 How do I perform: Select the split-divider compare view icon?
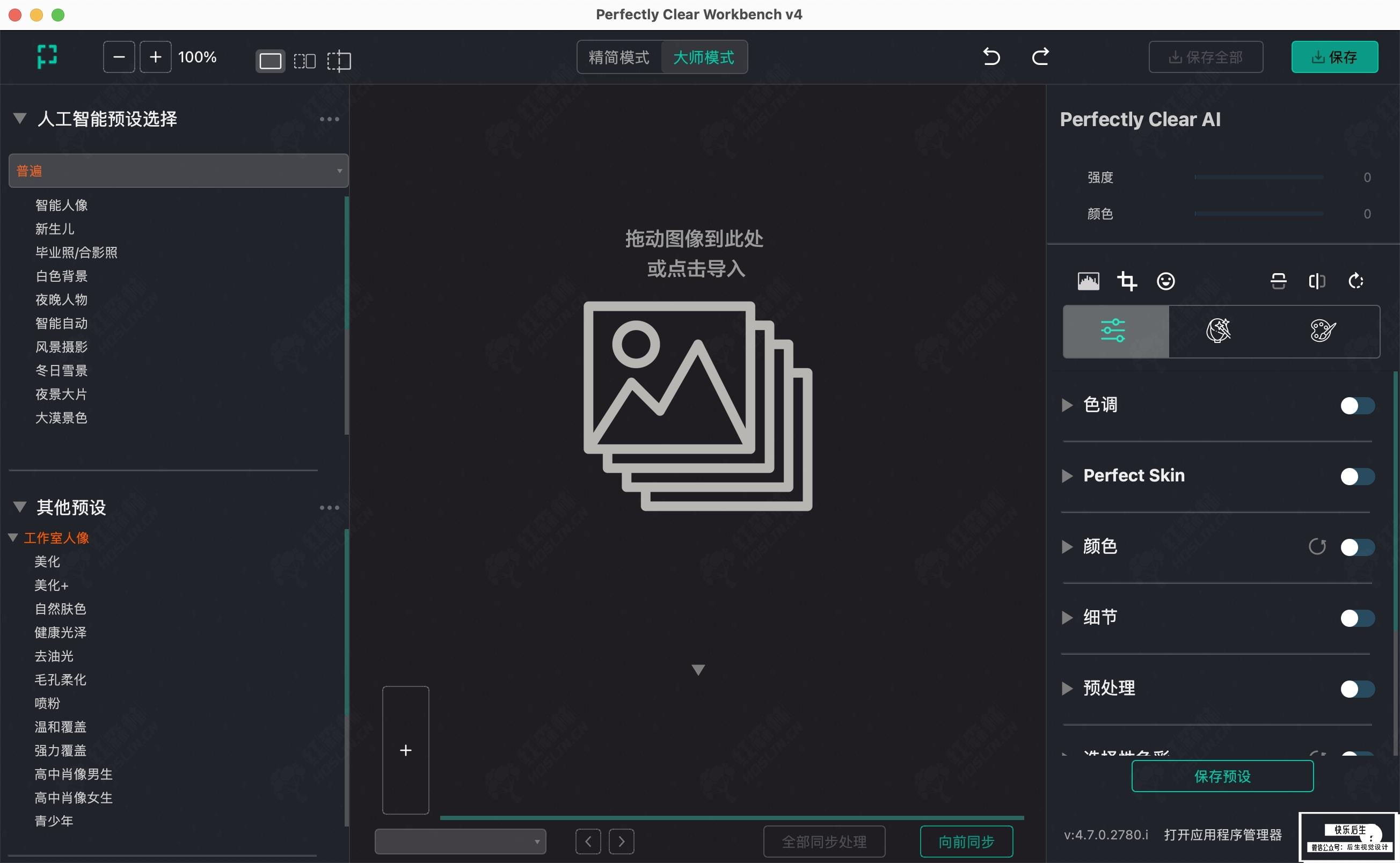(339, 61)
